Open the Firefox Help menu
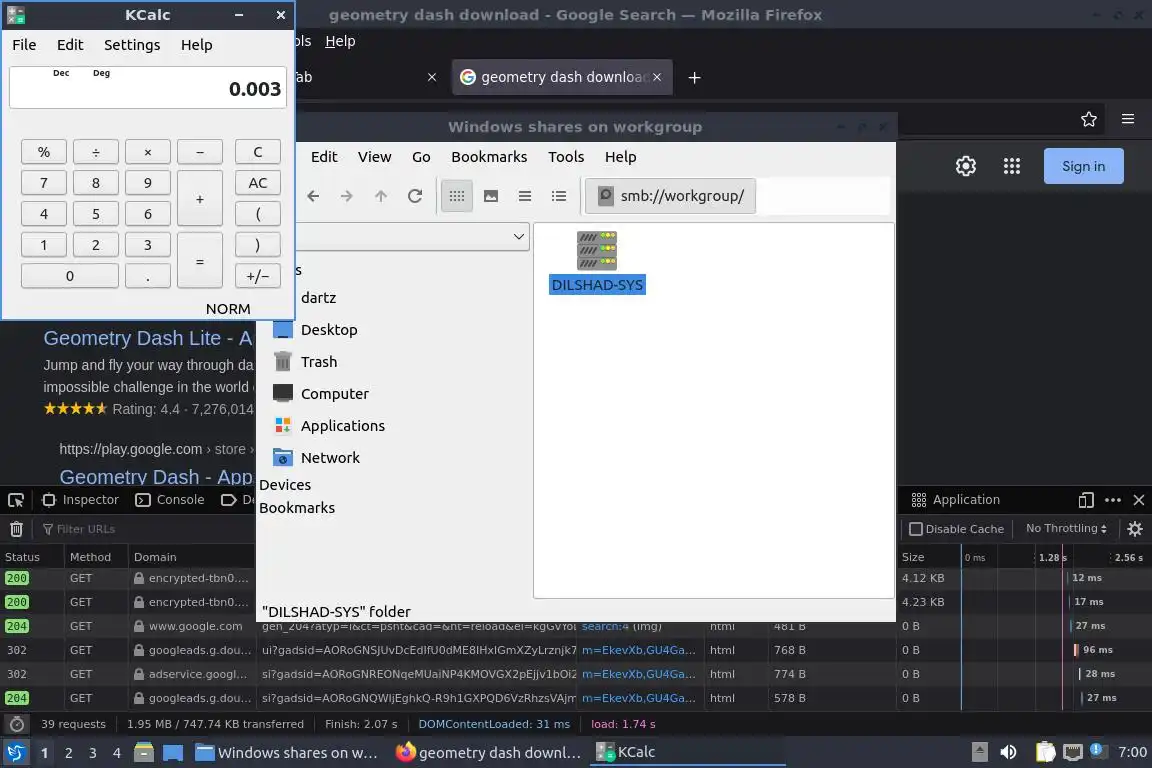The height and width of the screenshot is (768, 1152). (x=340, y=41)
